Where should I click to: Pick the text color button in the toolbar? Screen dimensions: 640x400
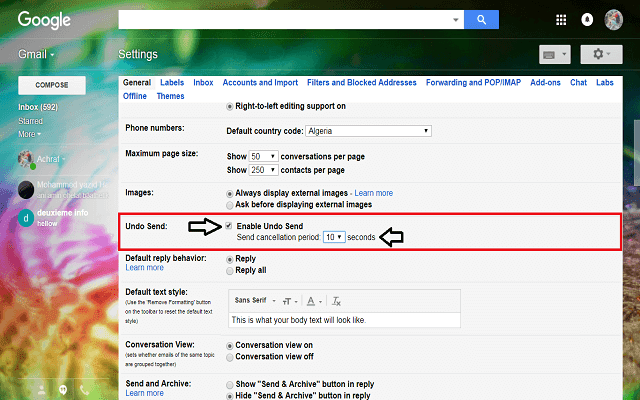click(x=312, y=300)
